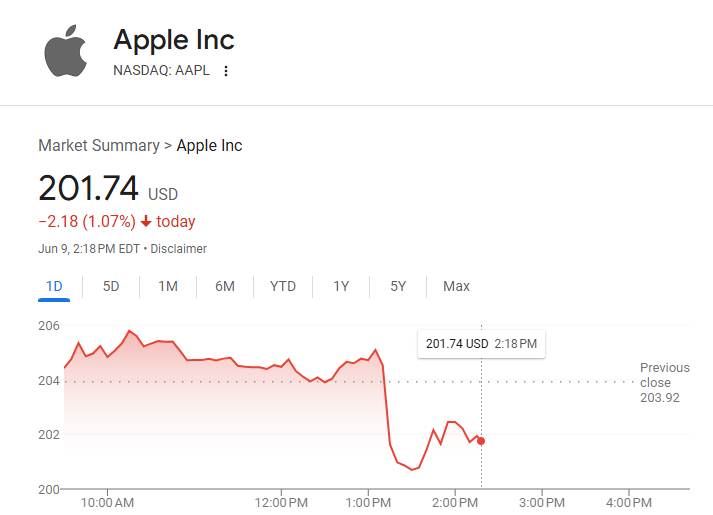Click the 201.74 current price value
The width and height of the screenshot is (713, 515).
coord(88,188)
